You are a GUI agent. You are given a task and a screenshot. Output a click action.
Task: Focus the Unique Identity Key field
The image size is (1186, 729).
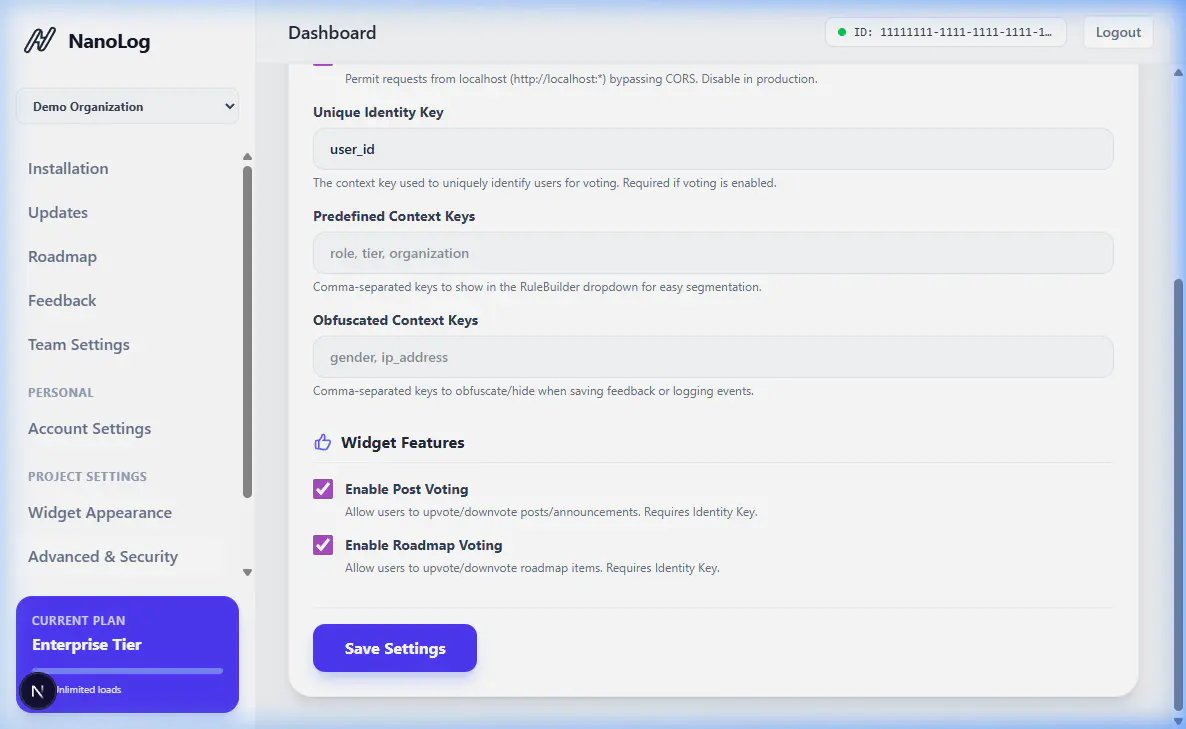pyautogui.click(x=712, y=149)
